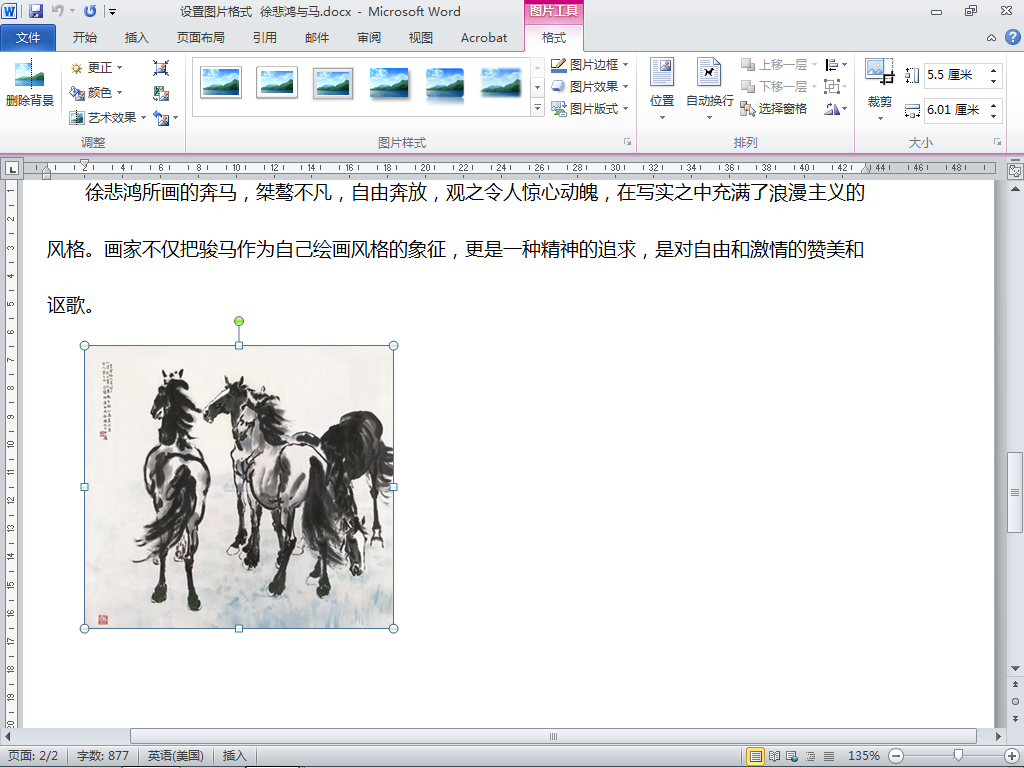Apply the fourth drop shadow picture style

click(x=389, y=83)
